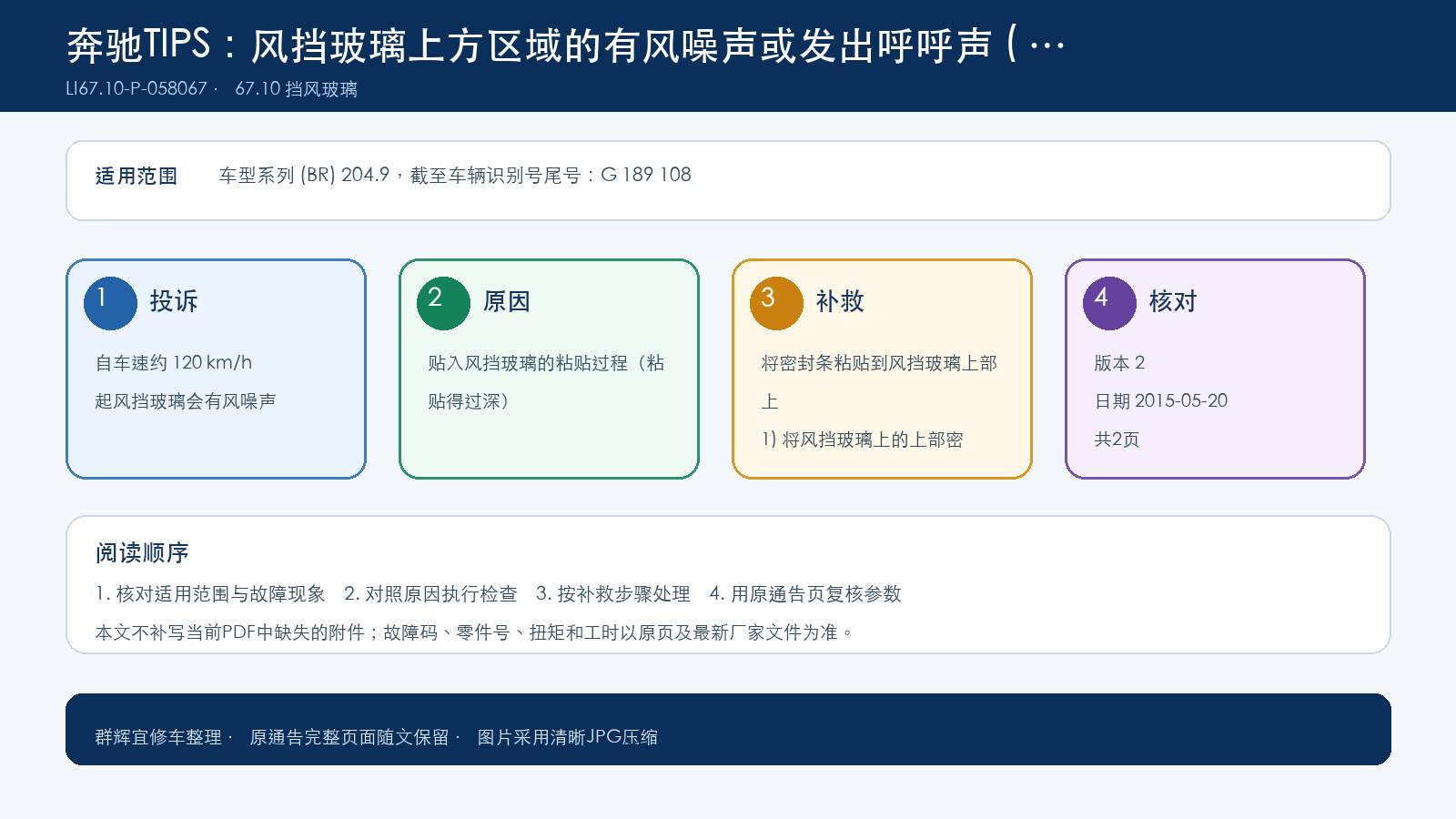Click the line 1) 将风挡玻璃上的上部密
The height and width of the screenshot is (819, 1456).
(863, 439)
